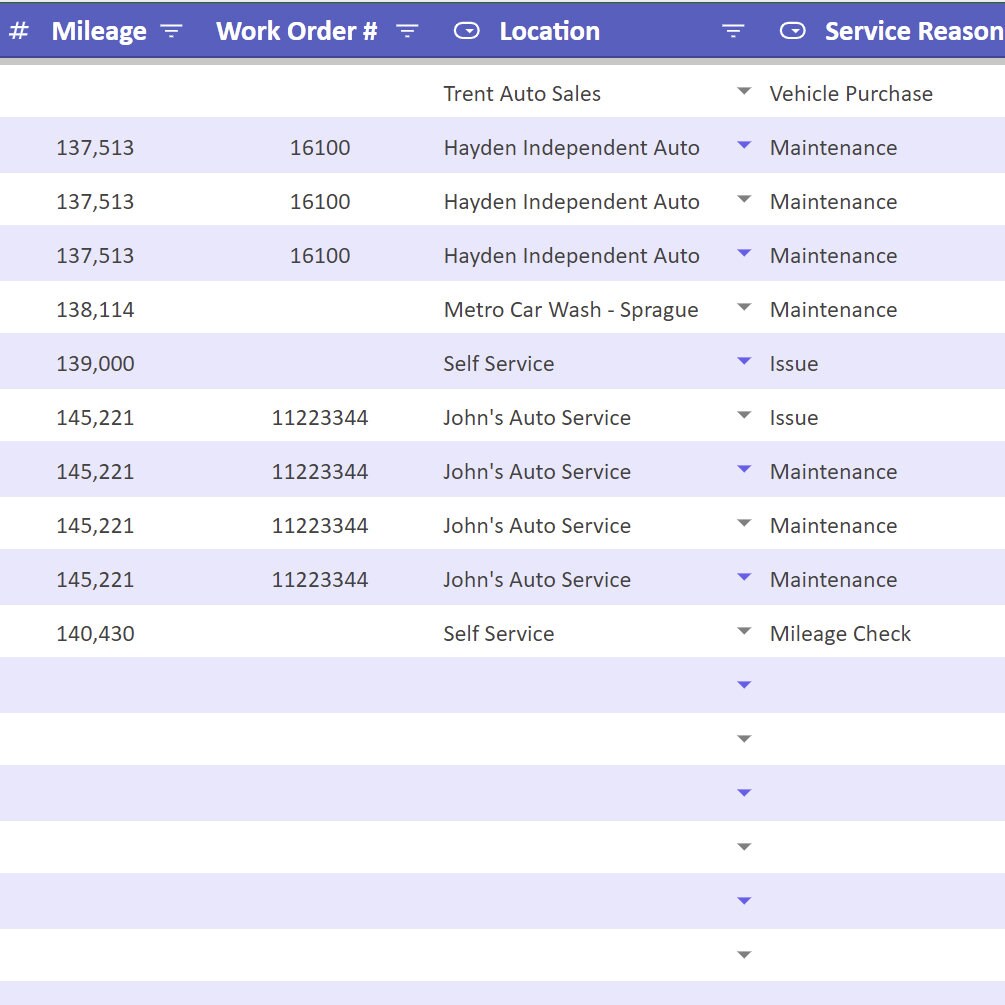The height and width of the screenshot is (1005, 1005).
Task: Open the Work Order # column filter
Action: coord(409,30)
